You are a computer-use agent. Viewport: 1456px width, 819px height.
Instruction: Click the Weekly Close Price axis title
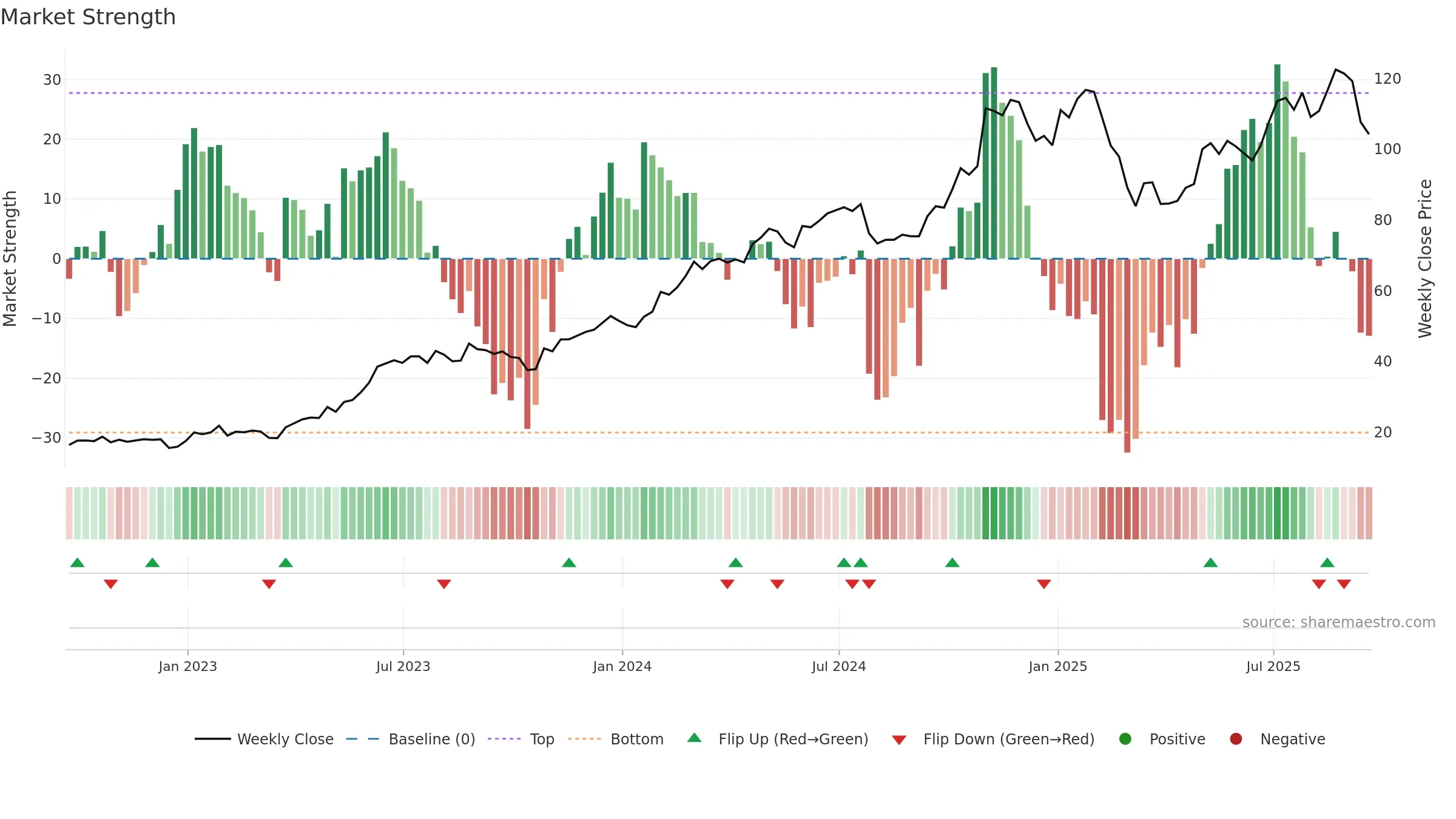click(1425, 258)
